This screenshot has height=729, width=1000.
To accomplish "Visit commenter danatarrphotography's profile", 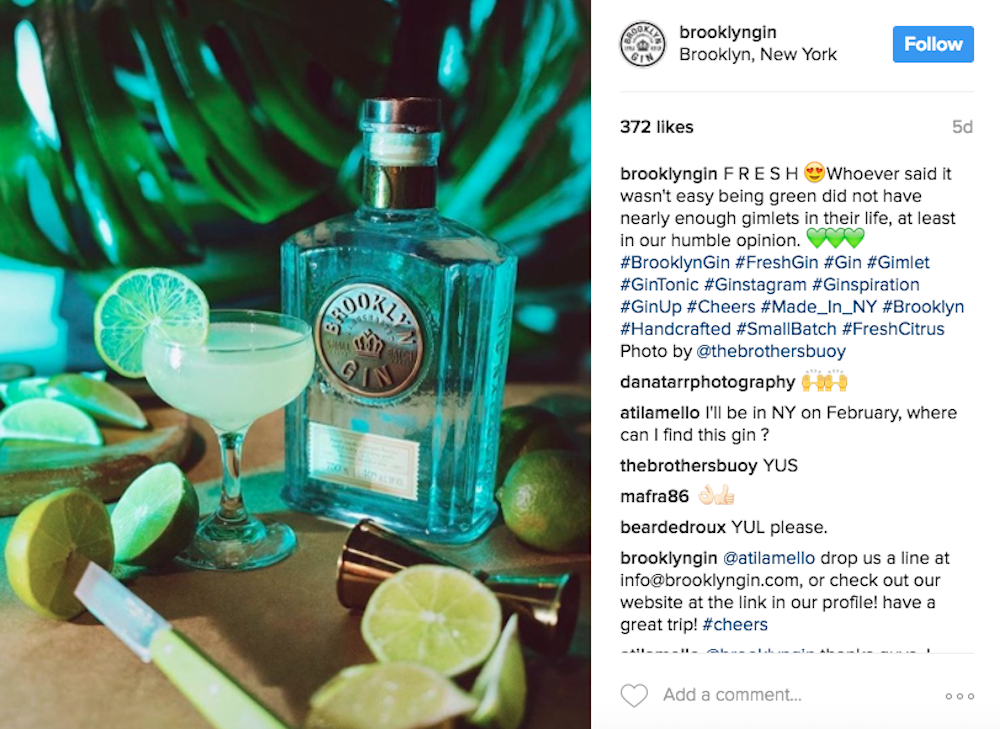I will (x=707, y=382).
